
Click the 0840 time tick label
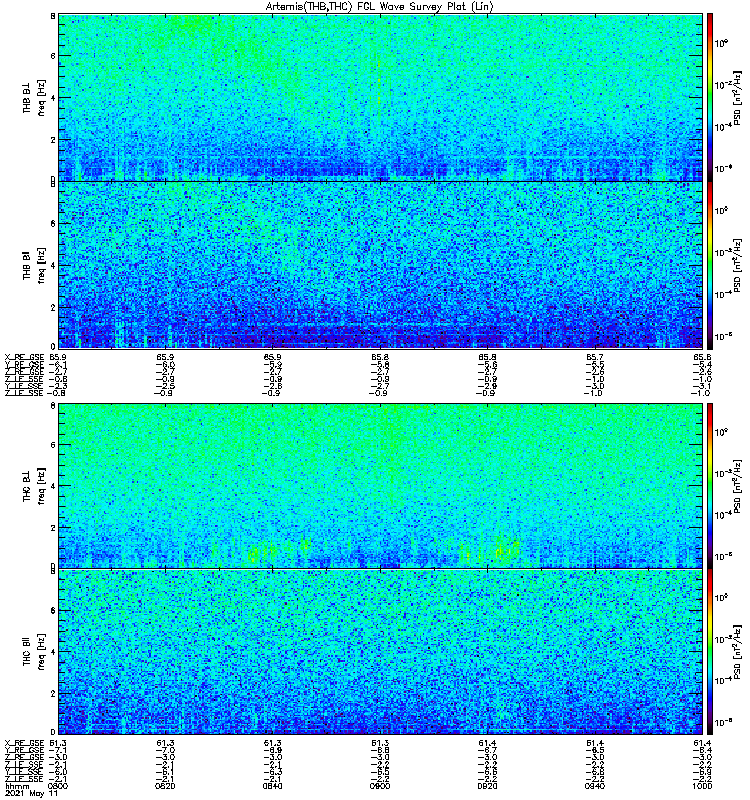click(272, 786)
